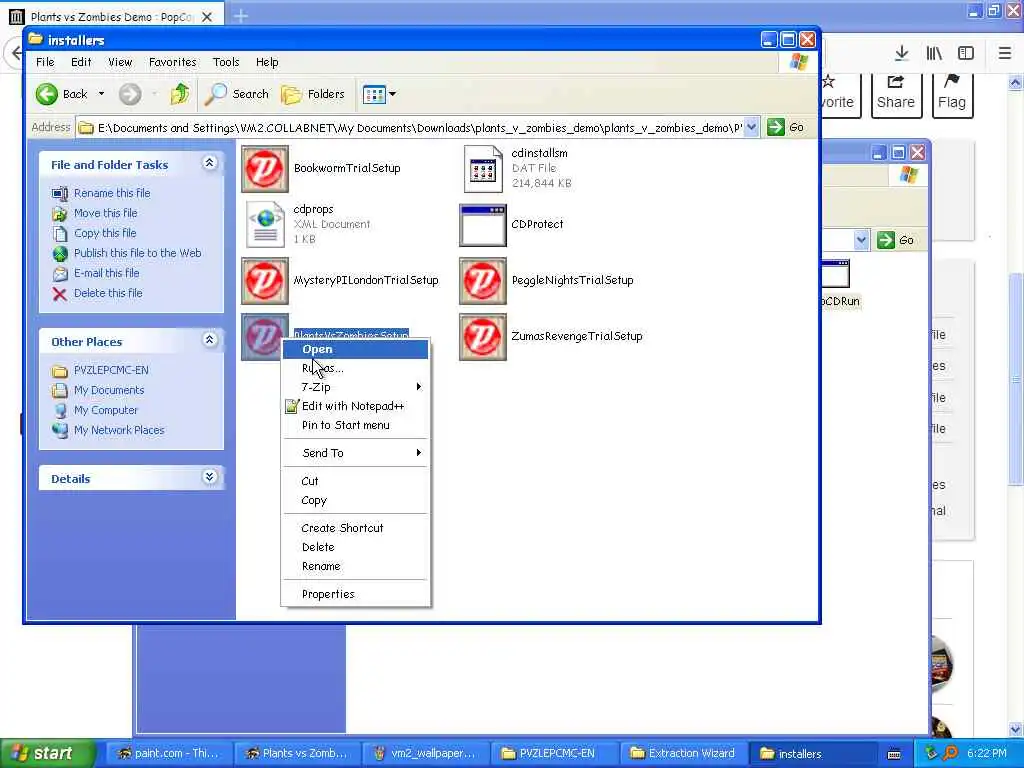This screenshot has height=768, width=1024.
Task: Choose Copy in the context menu
Action: tap(355, 500)
